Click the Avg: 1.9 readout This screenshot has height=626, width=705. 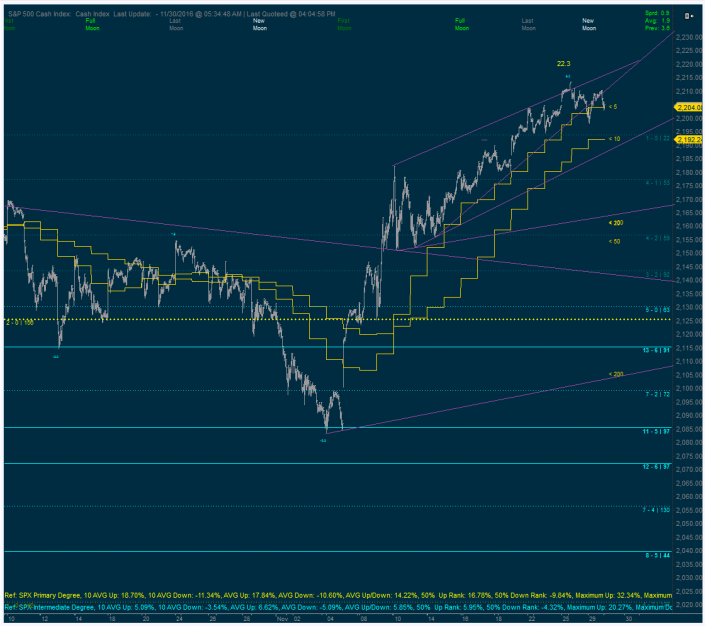[x=657, y=20]
